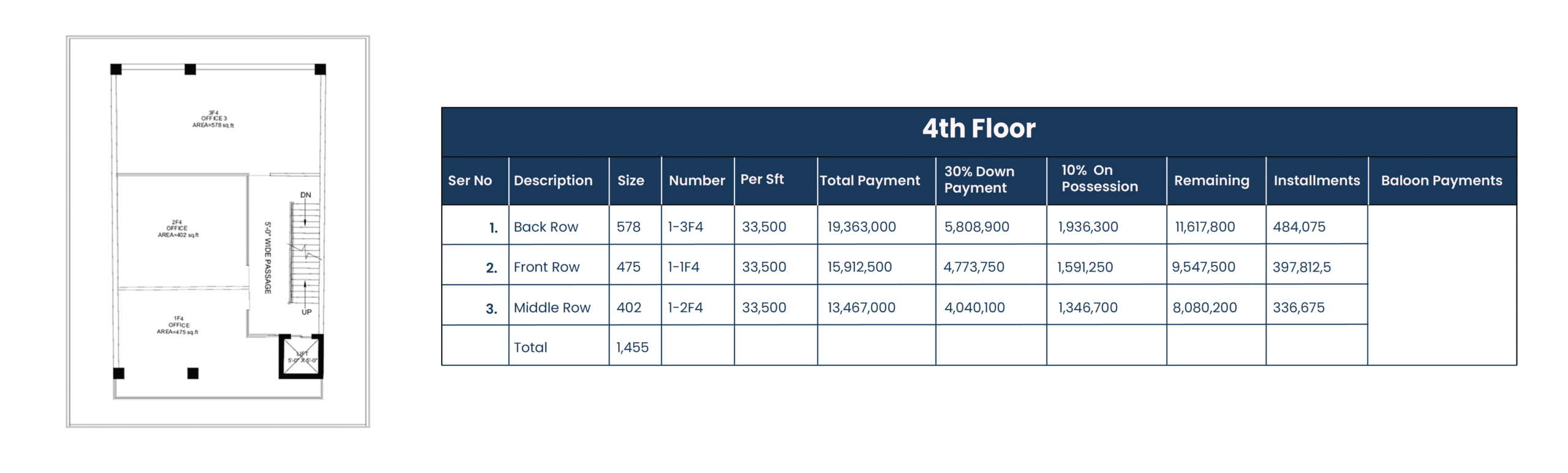Click the UP staircase label
This screenshot has width=1568, height=473.
[x=306, y=312]
